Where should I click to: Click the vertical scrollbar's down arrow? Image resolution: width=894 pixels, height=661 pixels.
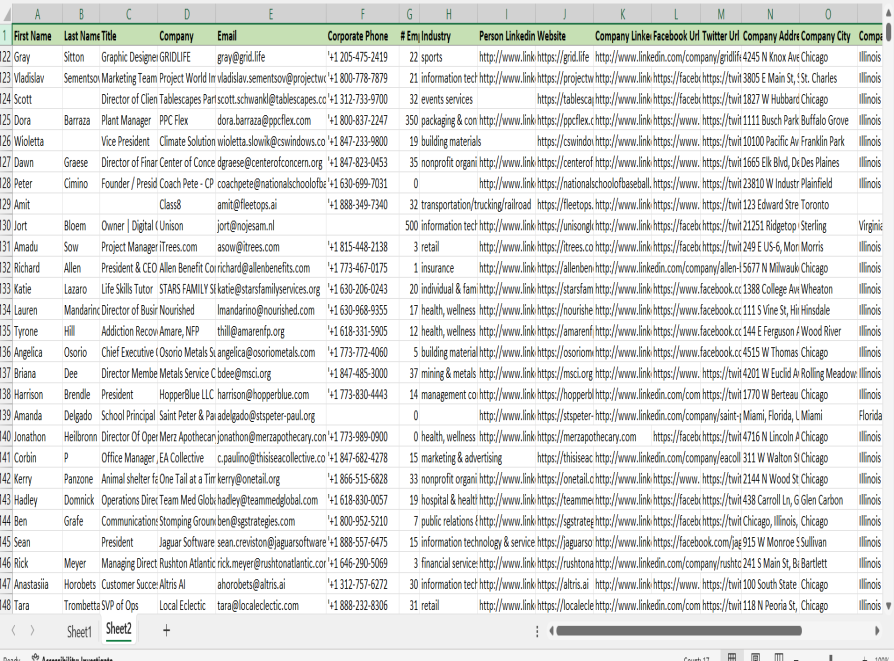click(x=888, y=606)
